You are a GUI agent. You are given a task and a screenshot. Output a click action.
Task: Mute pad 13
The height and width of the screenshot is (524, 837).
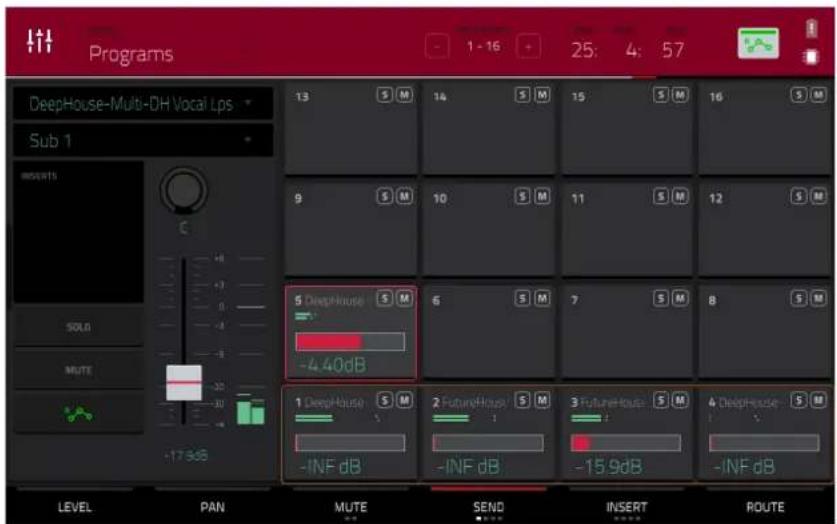(405, 95)
